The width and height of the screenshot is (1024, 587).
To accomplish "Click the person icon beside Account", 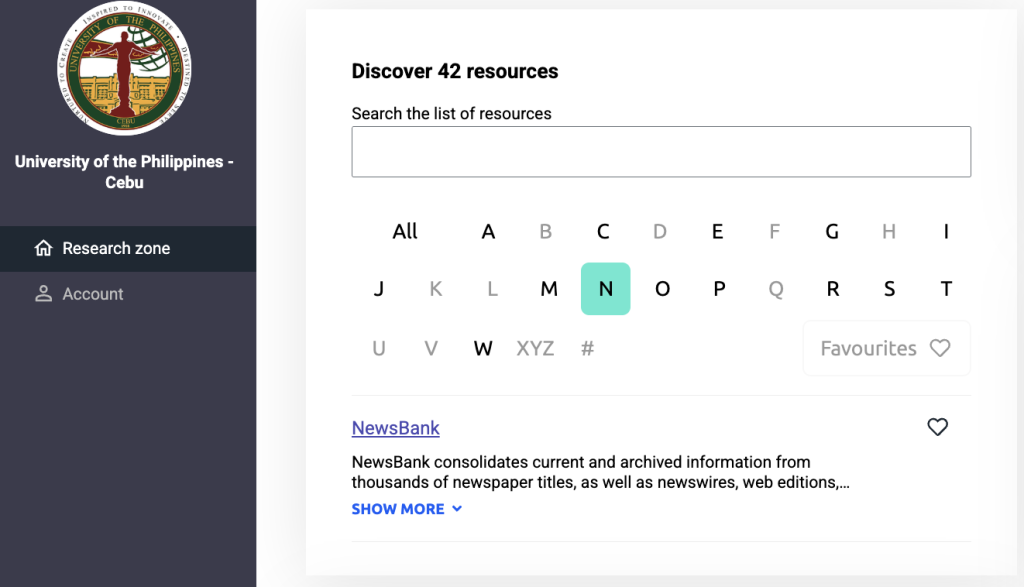I will [43, 294].
